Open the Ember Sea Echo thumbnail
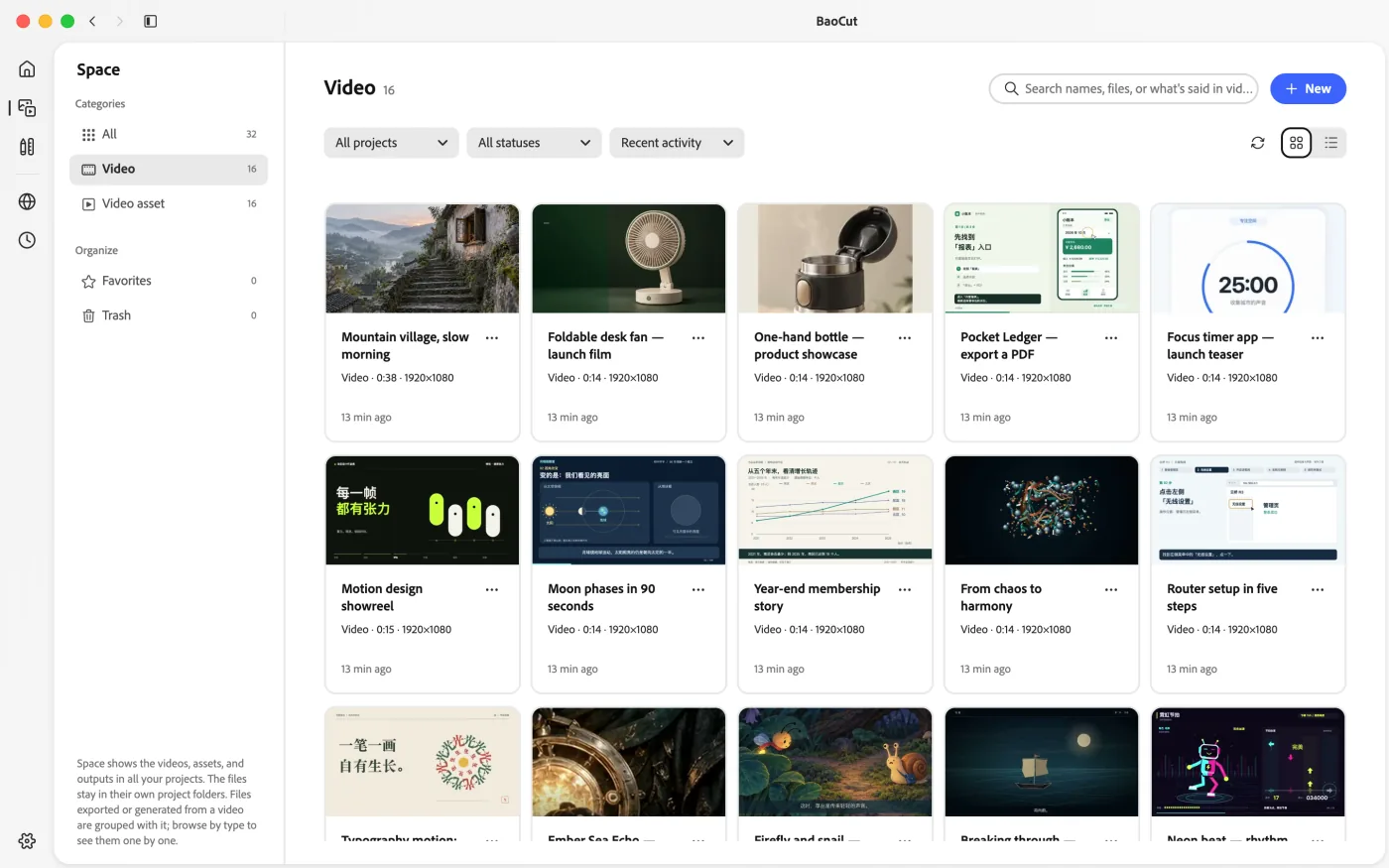The width and height of the screenshot is (1389, 868). (629, 763)
